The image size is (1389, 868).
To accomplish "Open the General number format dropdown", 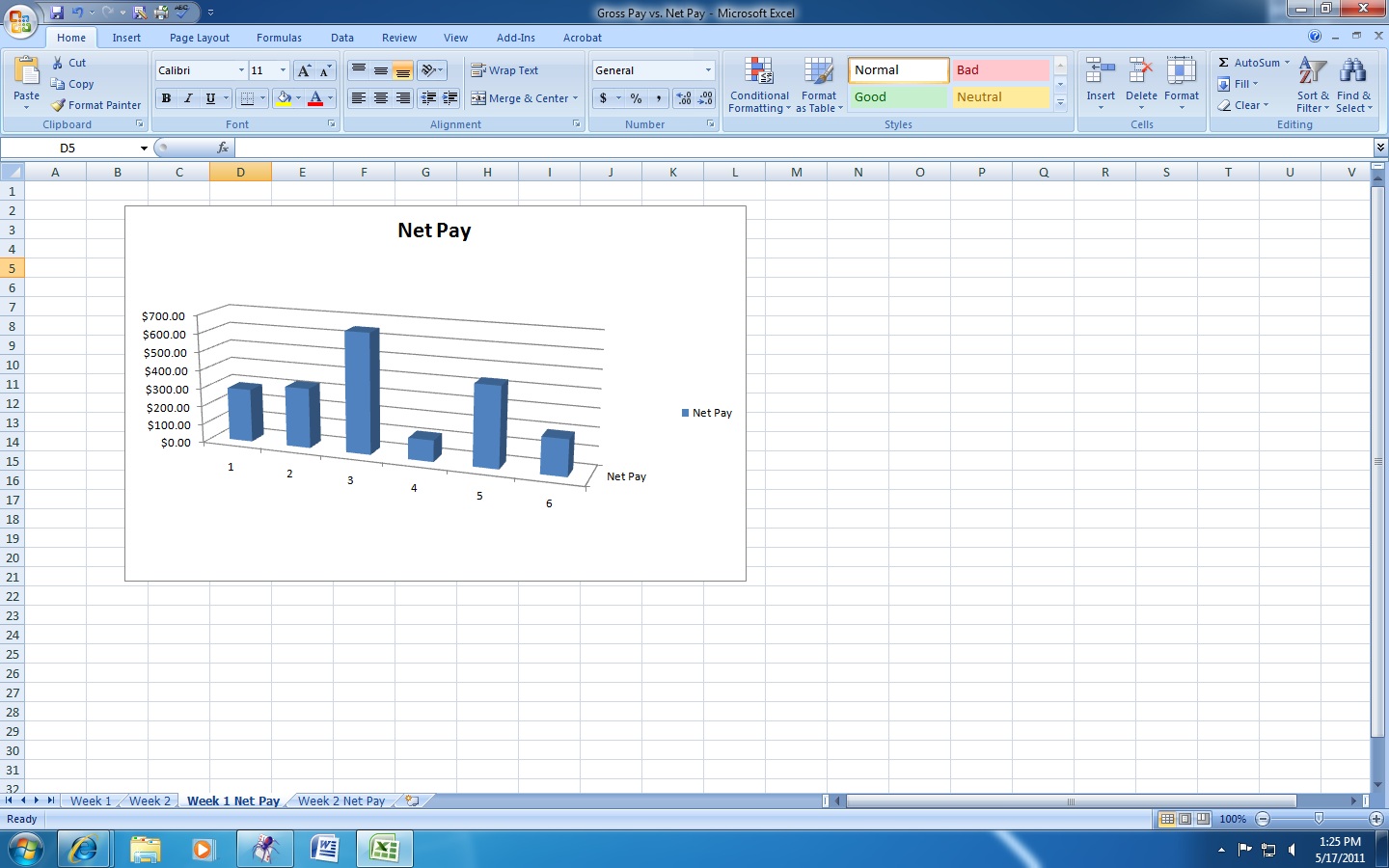I will [x=708, y=70].
